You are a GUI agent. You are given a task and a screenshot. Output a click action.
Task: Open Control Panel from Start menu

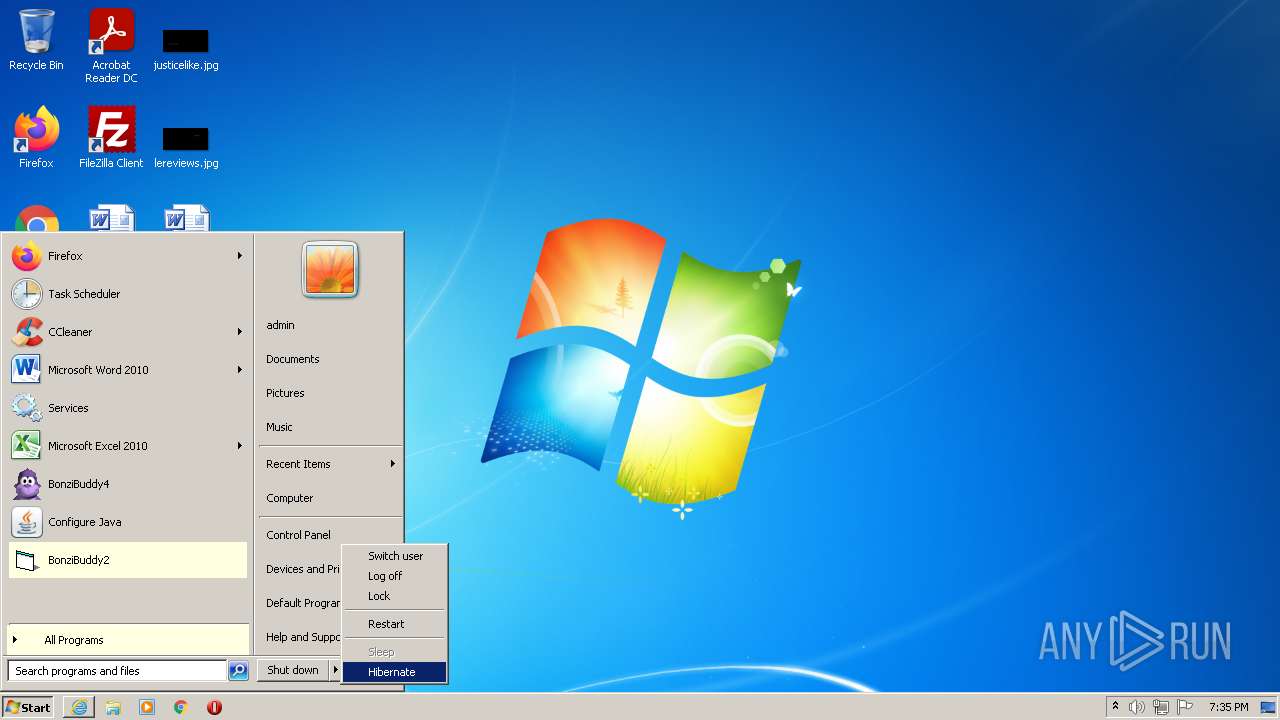(x=330, y=535)
